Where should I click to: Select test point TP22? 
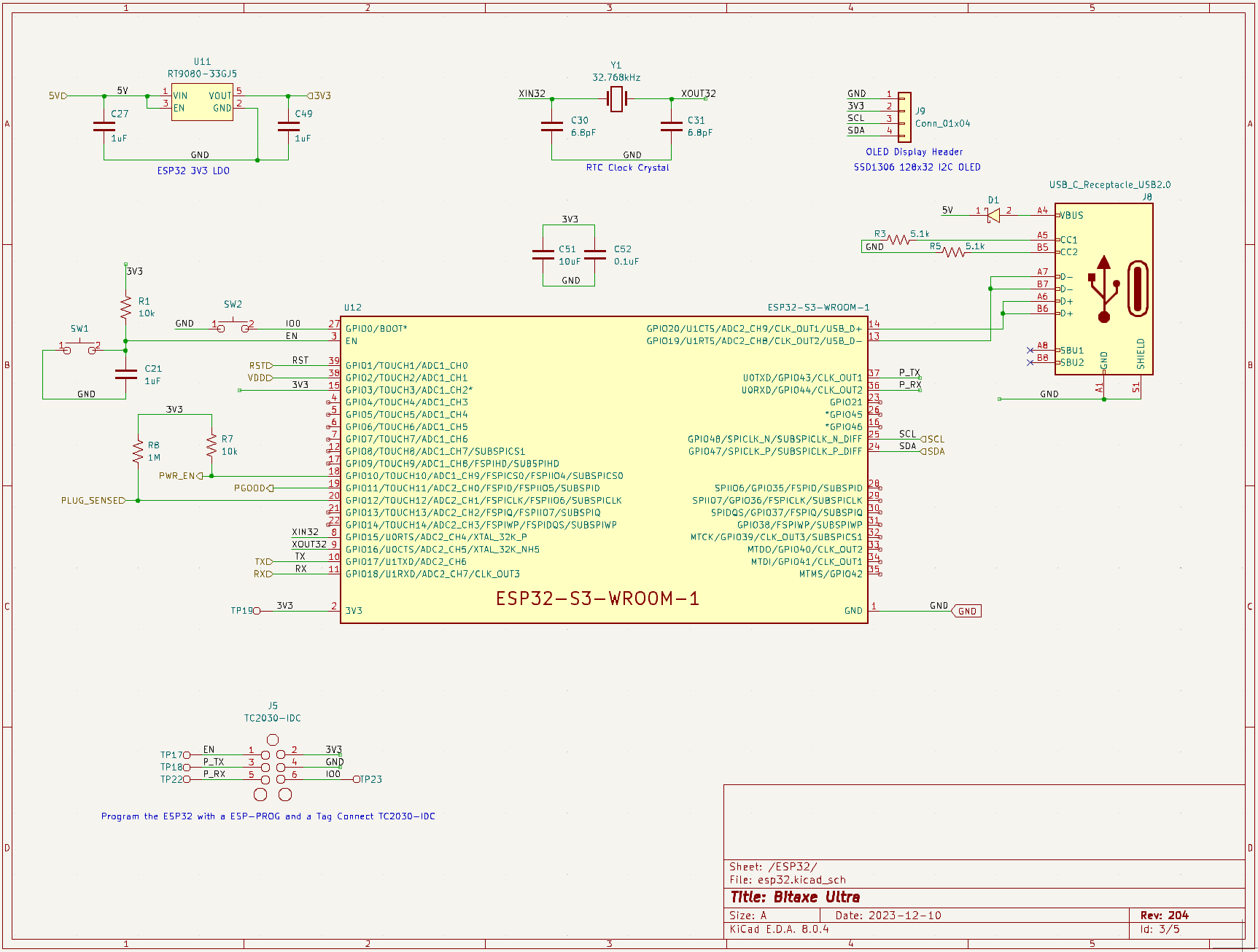(187, 779)
